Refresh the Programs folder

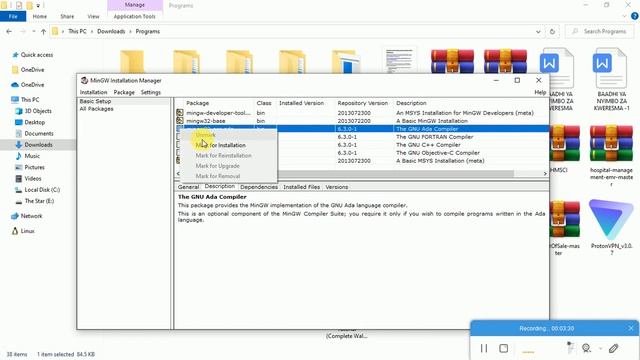click(552, 31)
